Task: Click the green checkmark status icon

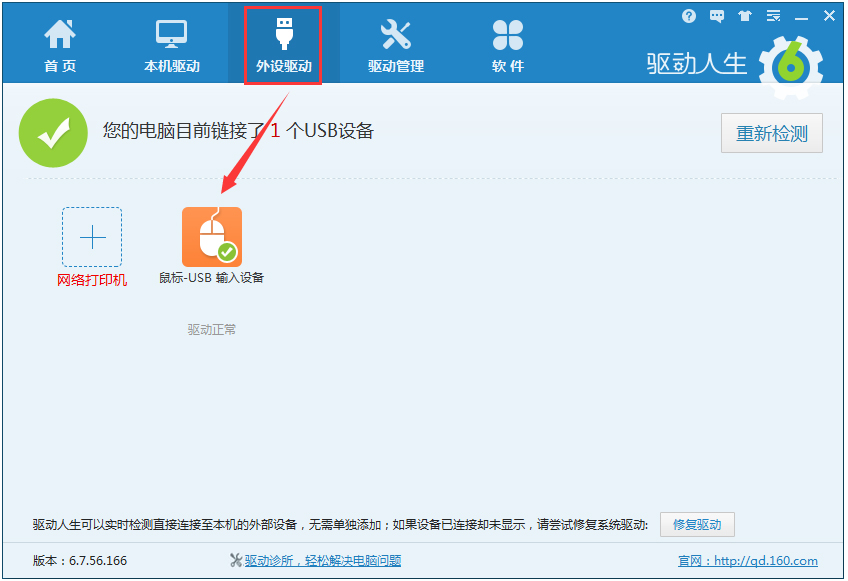Action: (x=53, y=133)
